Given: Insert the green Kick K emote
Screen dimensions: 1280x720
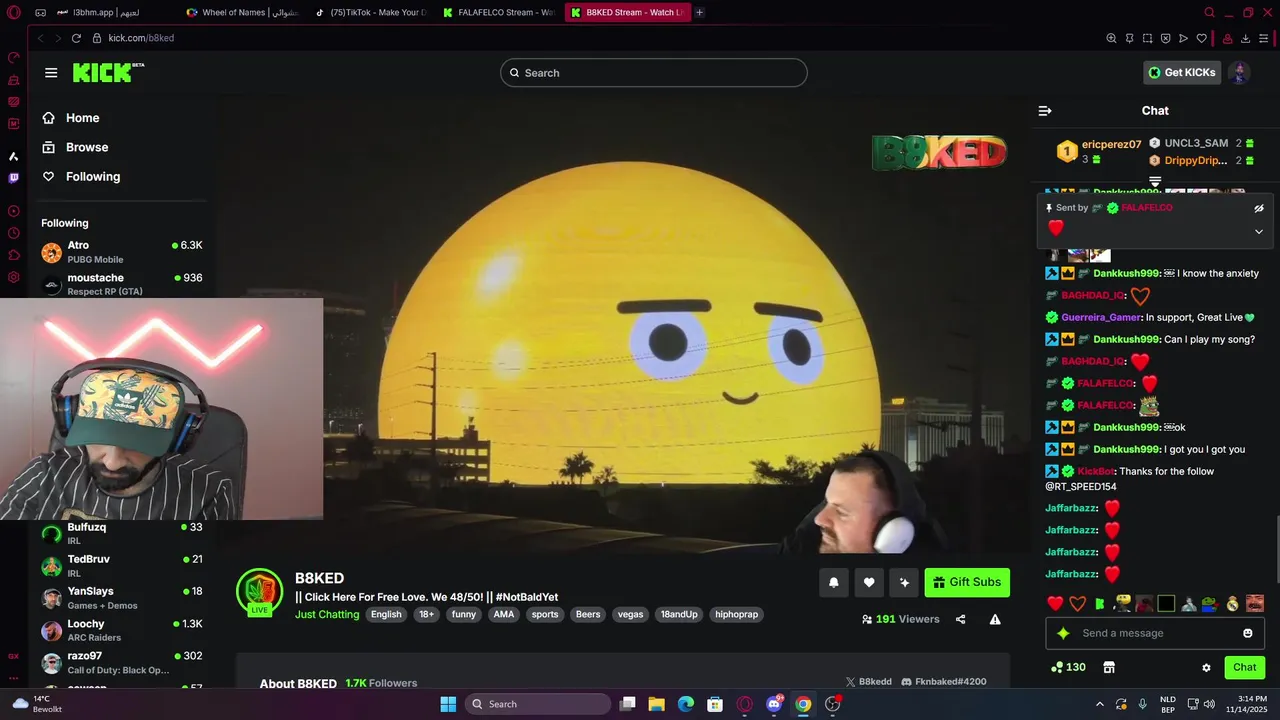Looking at the screenshot, I should (x=1100, y=603).
